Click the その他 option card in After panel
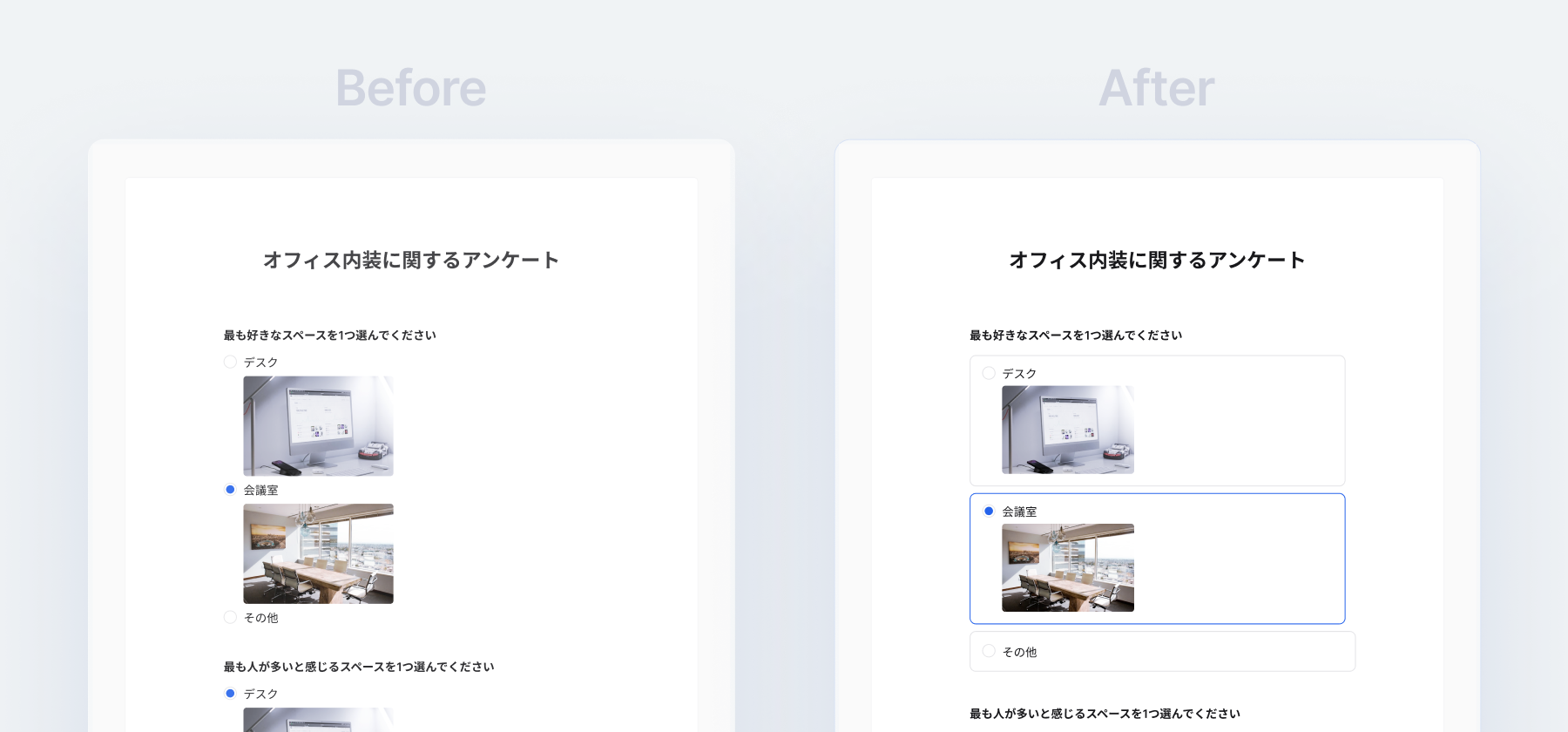Image resolution: width=1568 pixels, height=732 pixels. [x=1162, y=651]
